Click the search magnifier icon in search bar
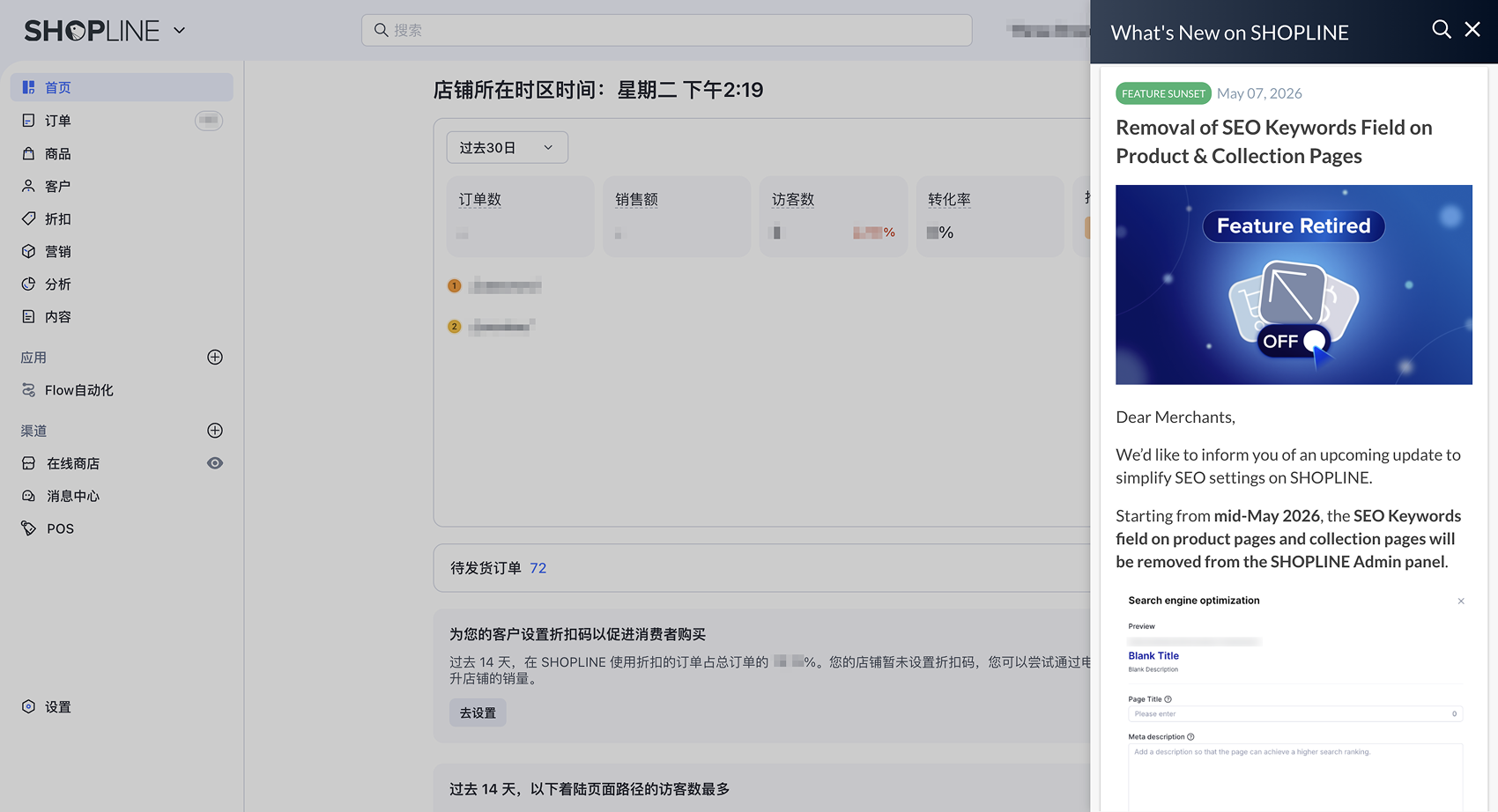 (x=381, y=30)
